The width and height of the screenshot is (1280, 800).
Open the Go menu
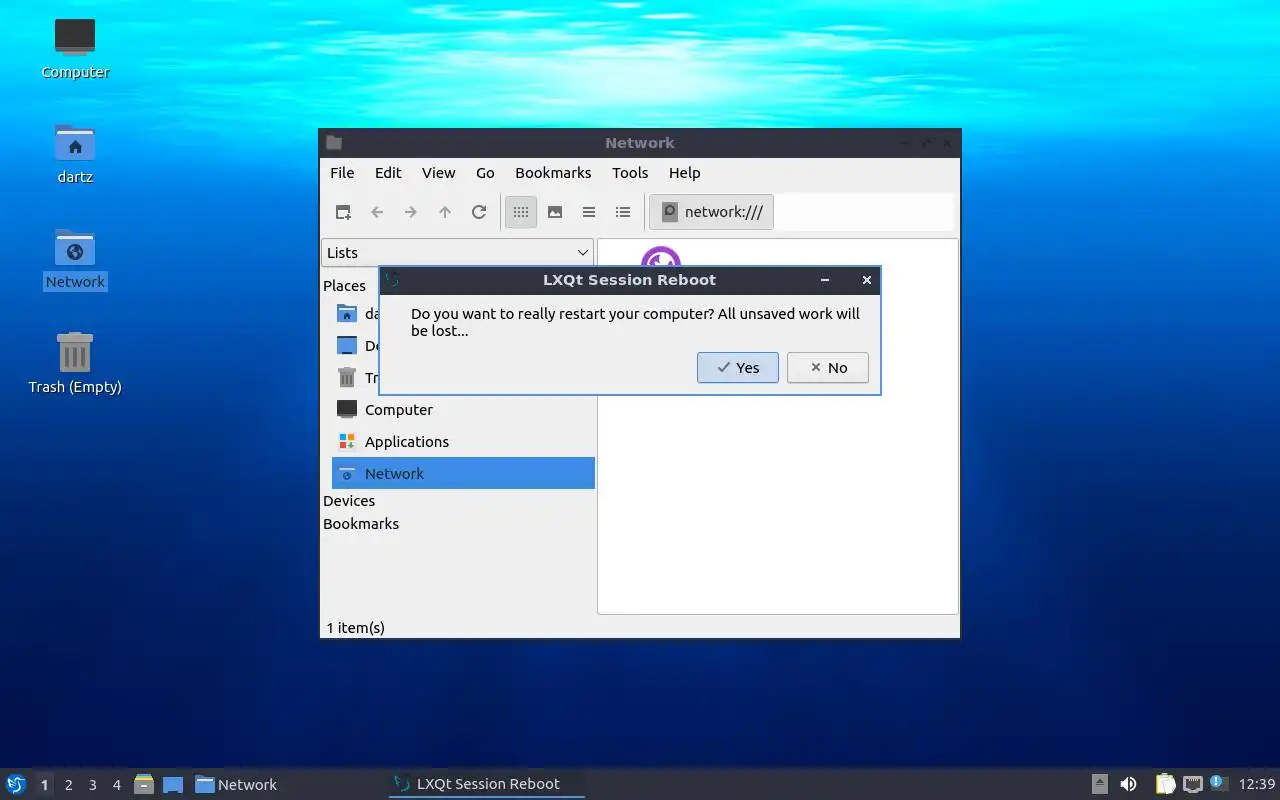[x=485, y=173]
